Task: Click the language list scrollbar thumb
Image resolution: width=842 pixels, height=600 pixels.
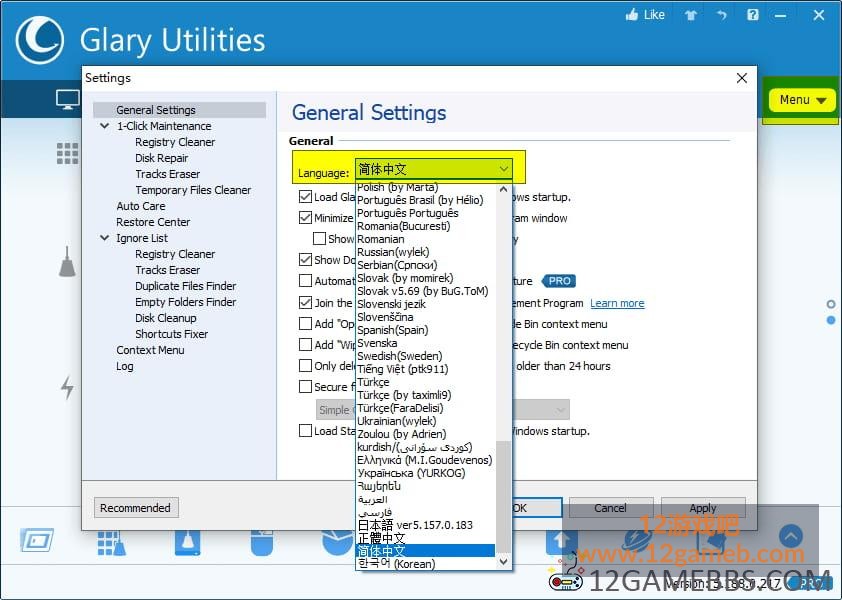Action: tap(503, 497)
